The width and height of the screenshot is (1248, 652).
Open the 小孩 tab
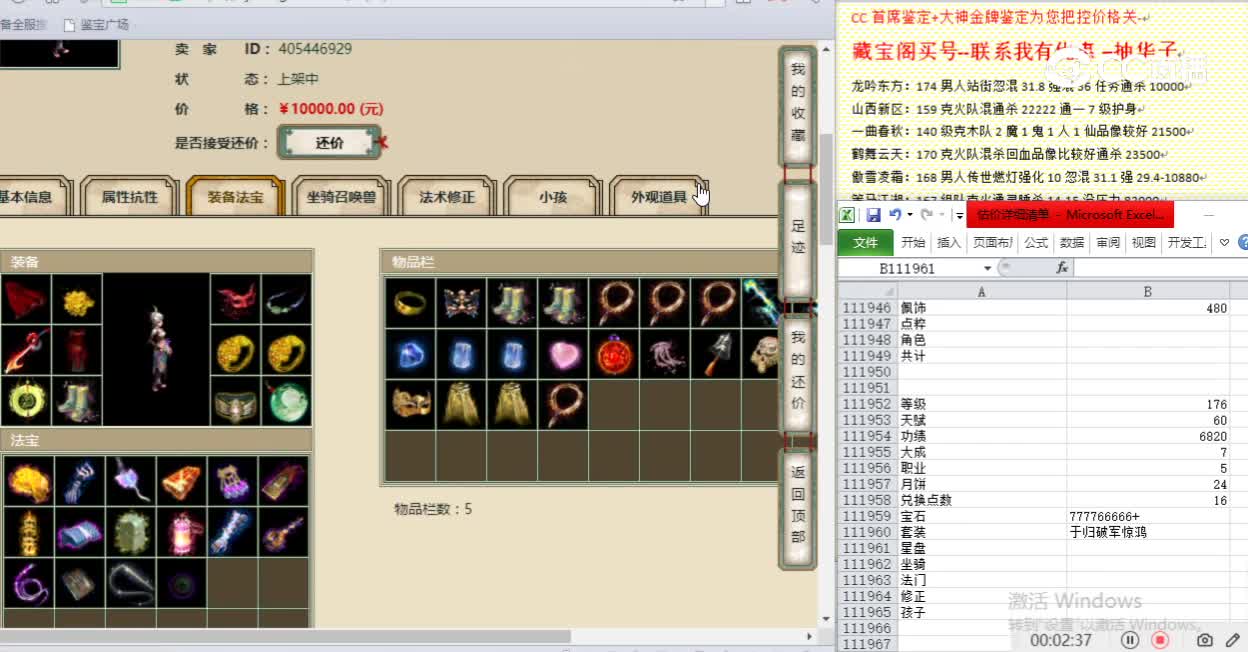coord(553,197)
